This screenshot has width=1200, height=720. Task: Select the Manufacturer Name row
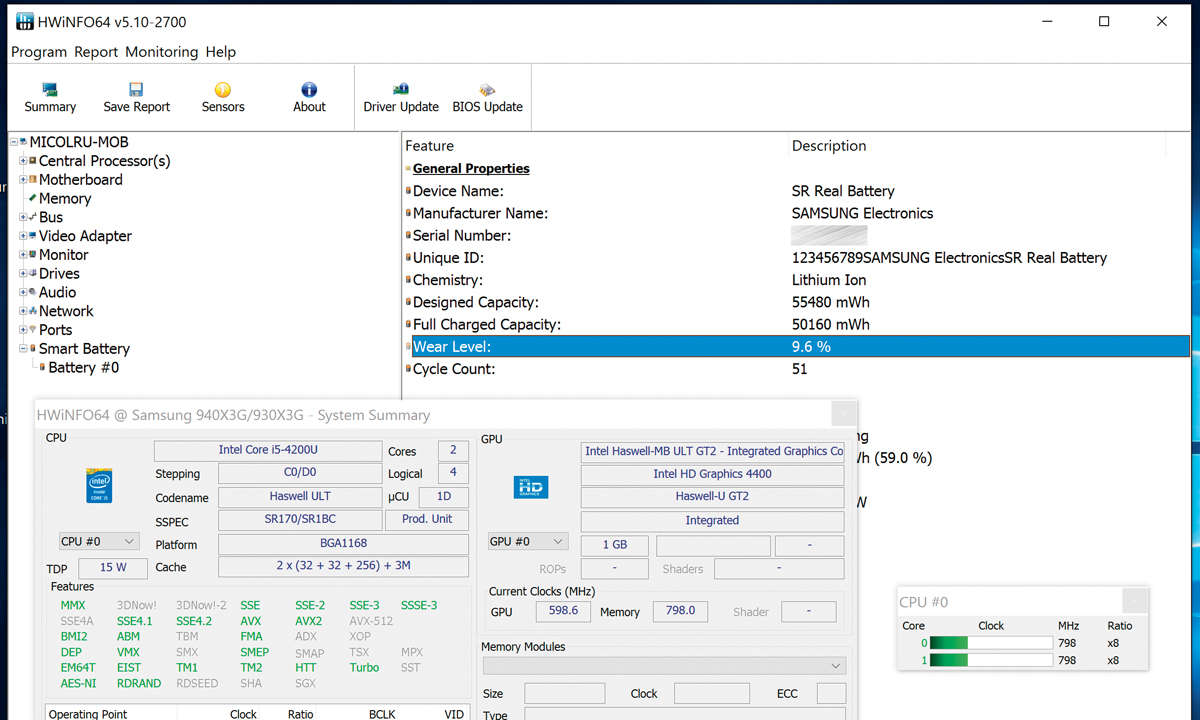pos(797,213)
